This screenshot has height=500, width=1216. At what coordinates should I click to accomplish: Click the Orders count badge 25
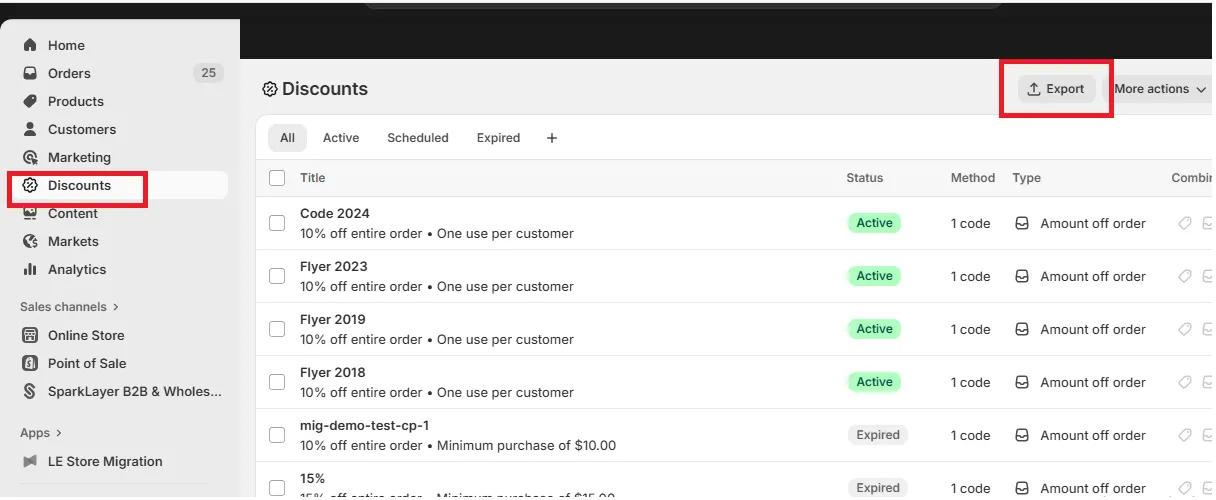click(x=208, y=73)
